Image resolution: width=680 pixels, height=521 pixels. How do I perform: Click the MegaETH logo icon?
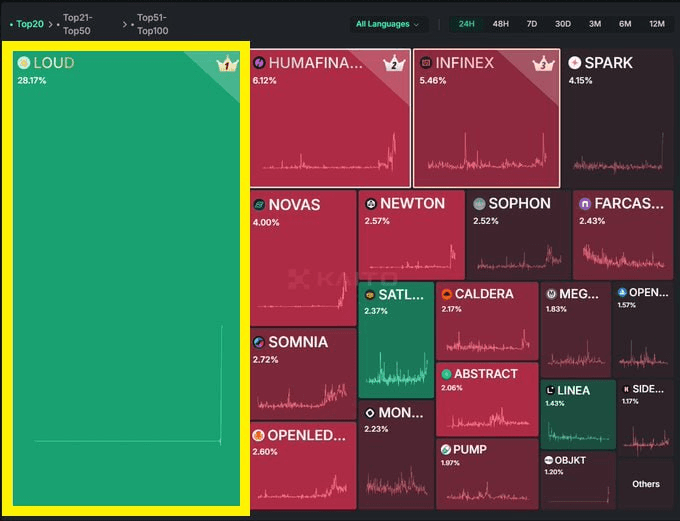pyautogui.click(x=551, y=294)
